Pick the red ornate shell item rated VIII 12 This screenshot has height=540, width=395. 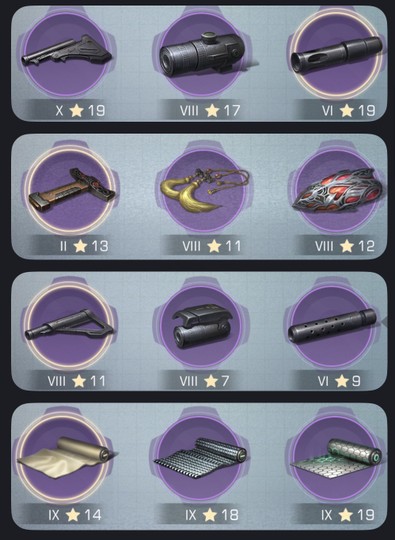(x=337, y=189)
